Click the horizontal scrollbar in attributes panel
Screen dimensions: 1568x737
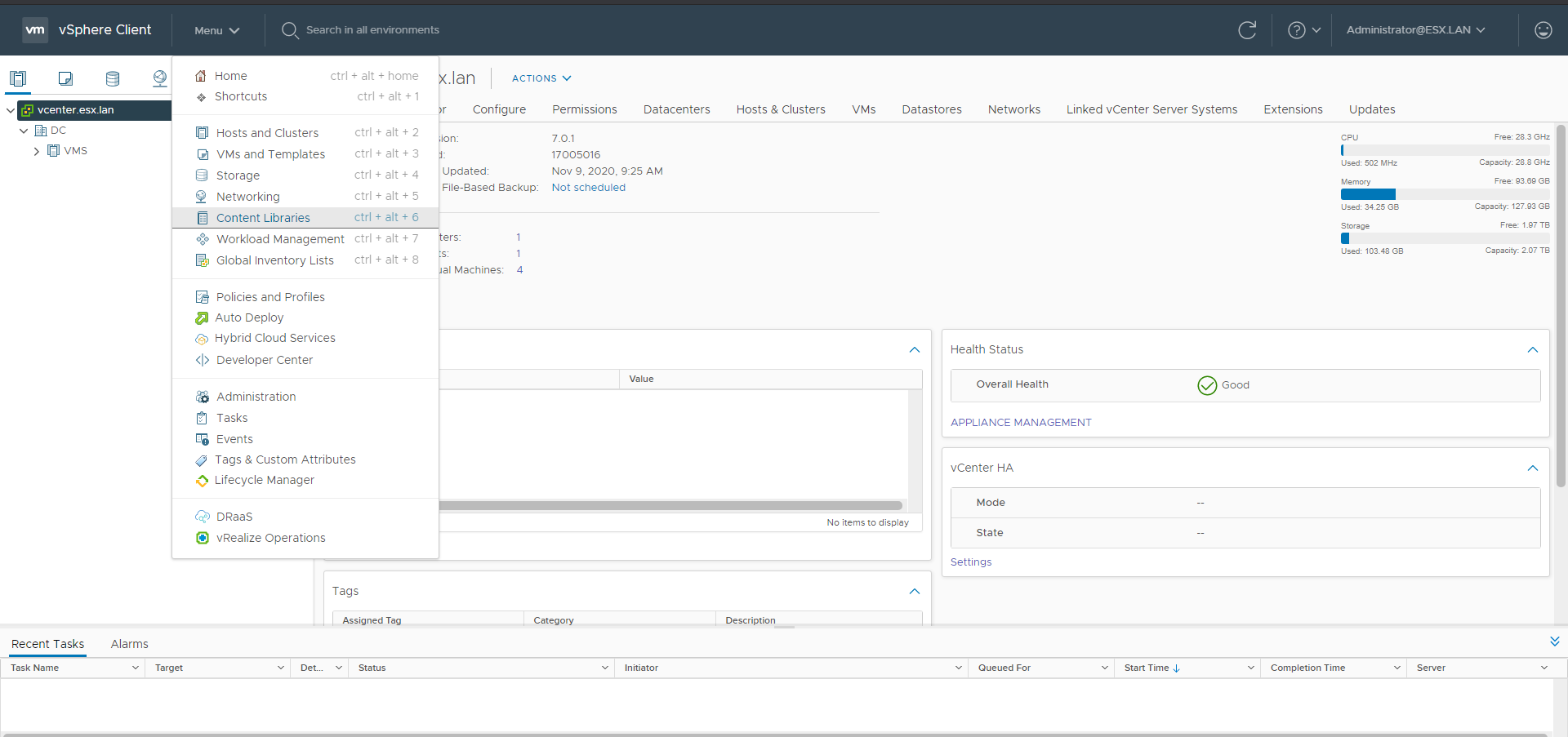(670, 506)
